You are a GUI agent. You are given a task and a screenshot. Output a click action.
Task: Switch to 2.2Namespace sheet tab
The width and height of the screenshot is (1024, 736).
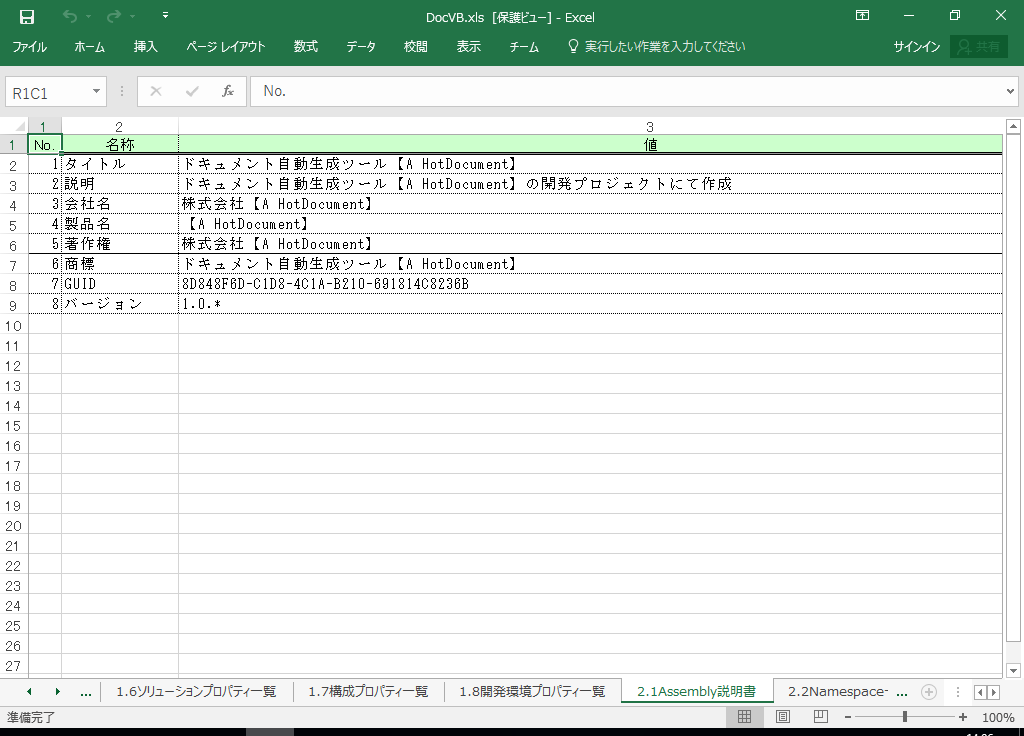click(838, 692)
